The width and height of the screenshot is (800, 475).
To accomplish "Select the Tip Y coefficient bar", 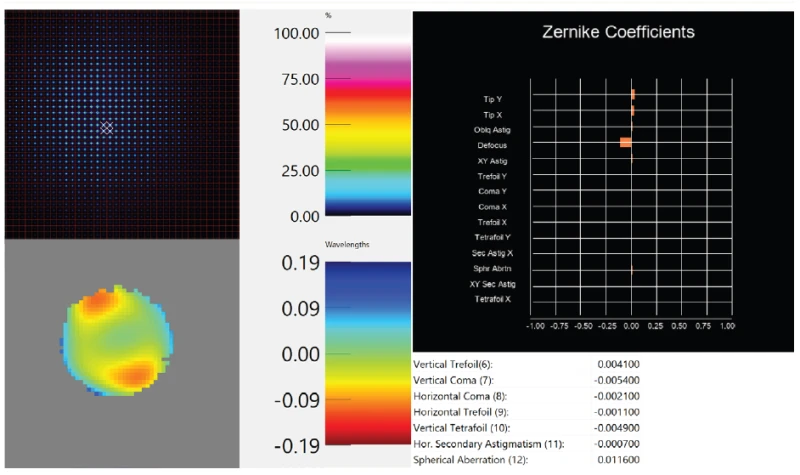I will point(633,95).
